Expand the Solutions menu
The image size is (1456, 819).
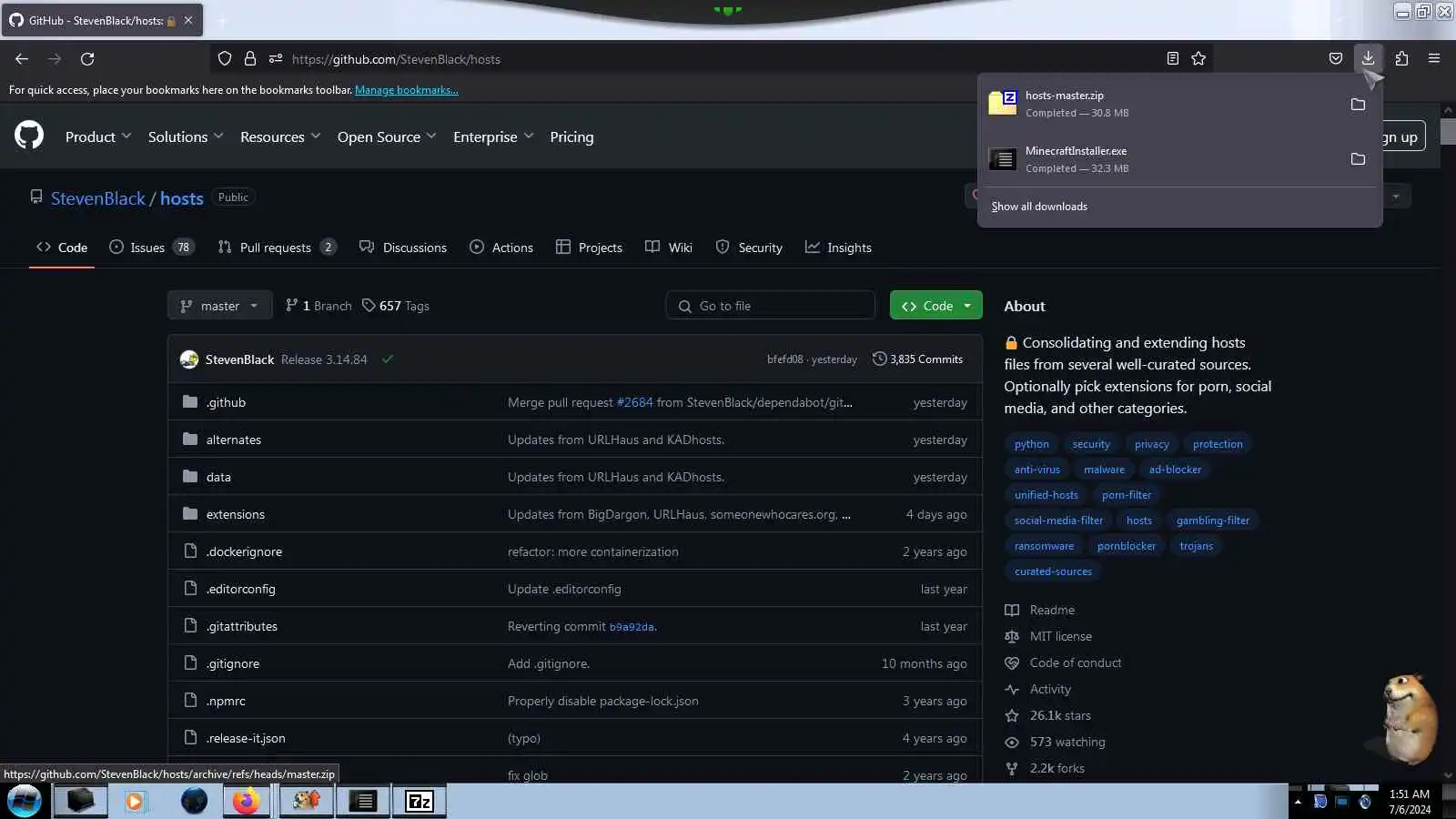[186, 136]
